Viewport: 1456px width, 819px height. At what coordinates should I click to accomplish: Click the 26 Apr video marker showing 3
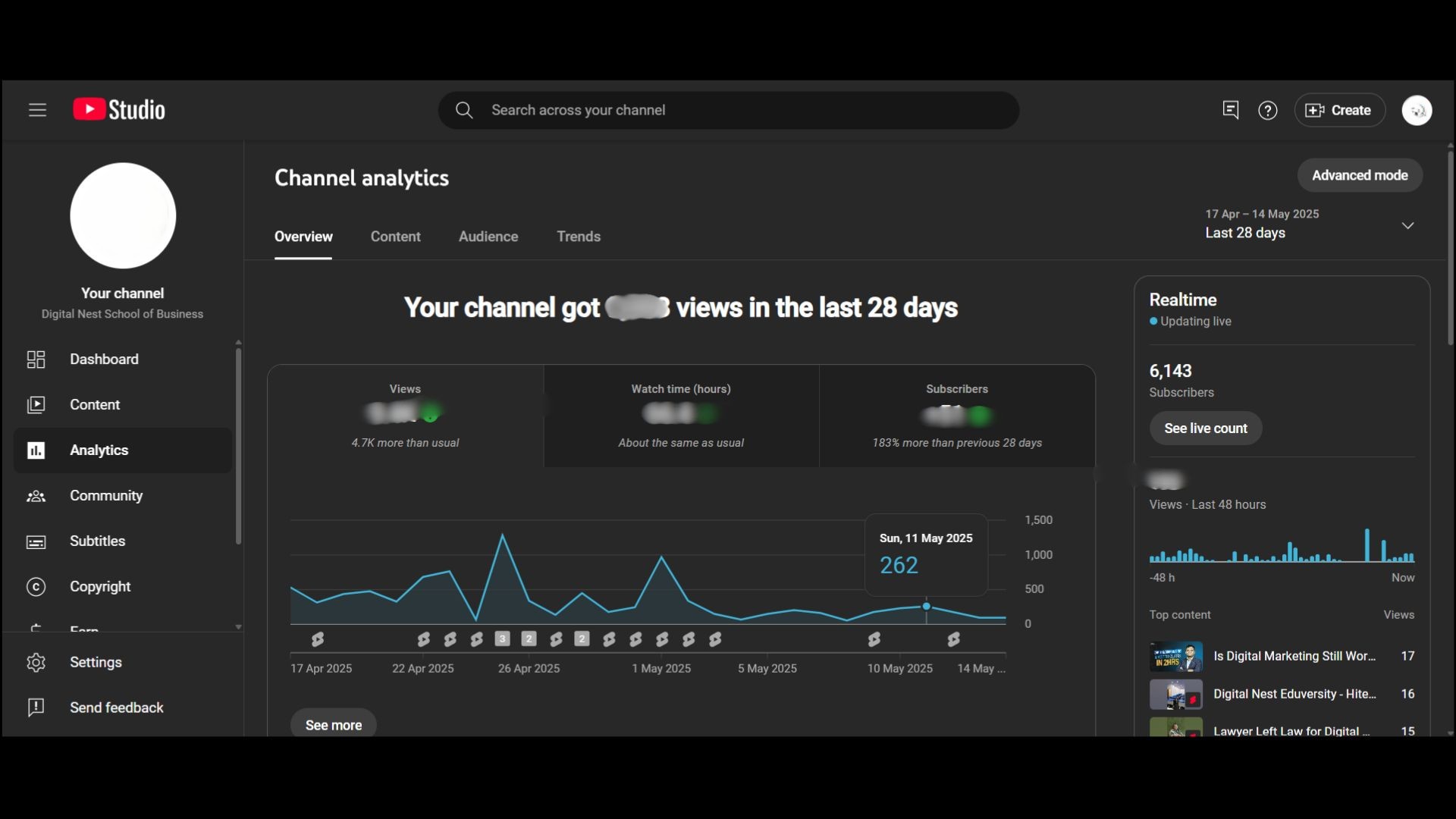pos(502,639)
